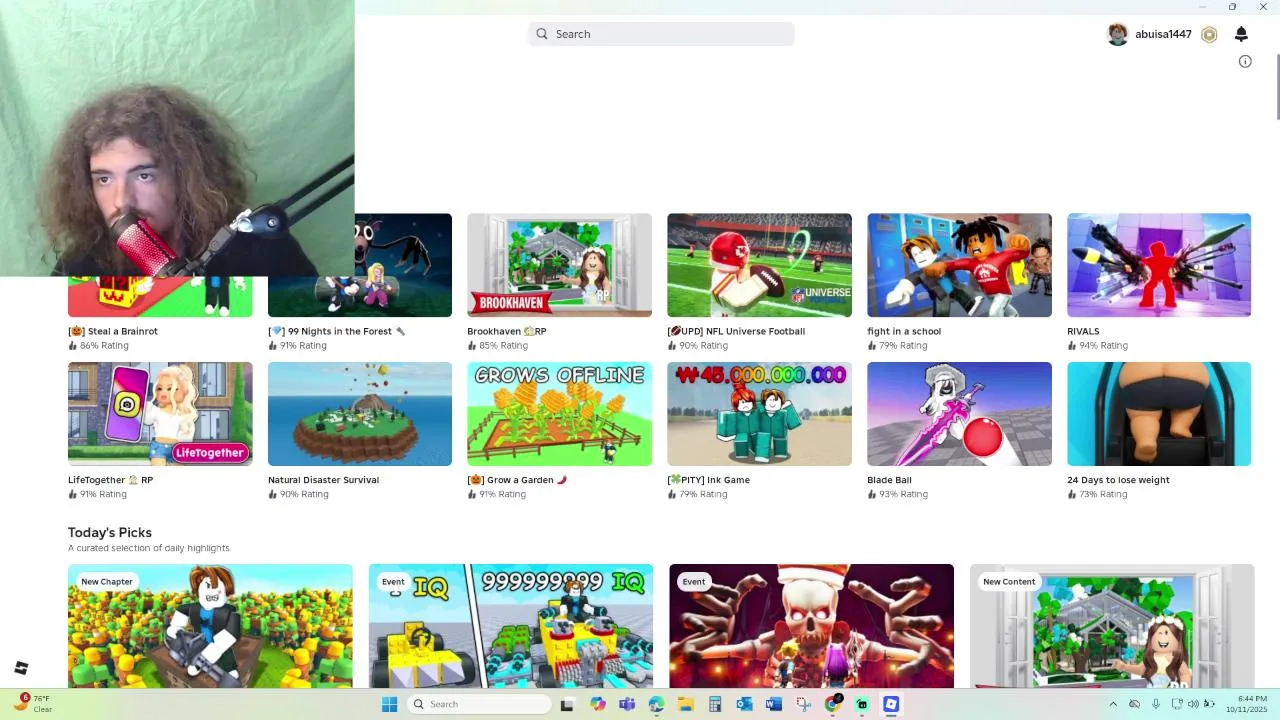Open Microsoft Teams from the taskbar

pyautogui.click(x=627, y=704)
